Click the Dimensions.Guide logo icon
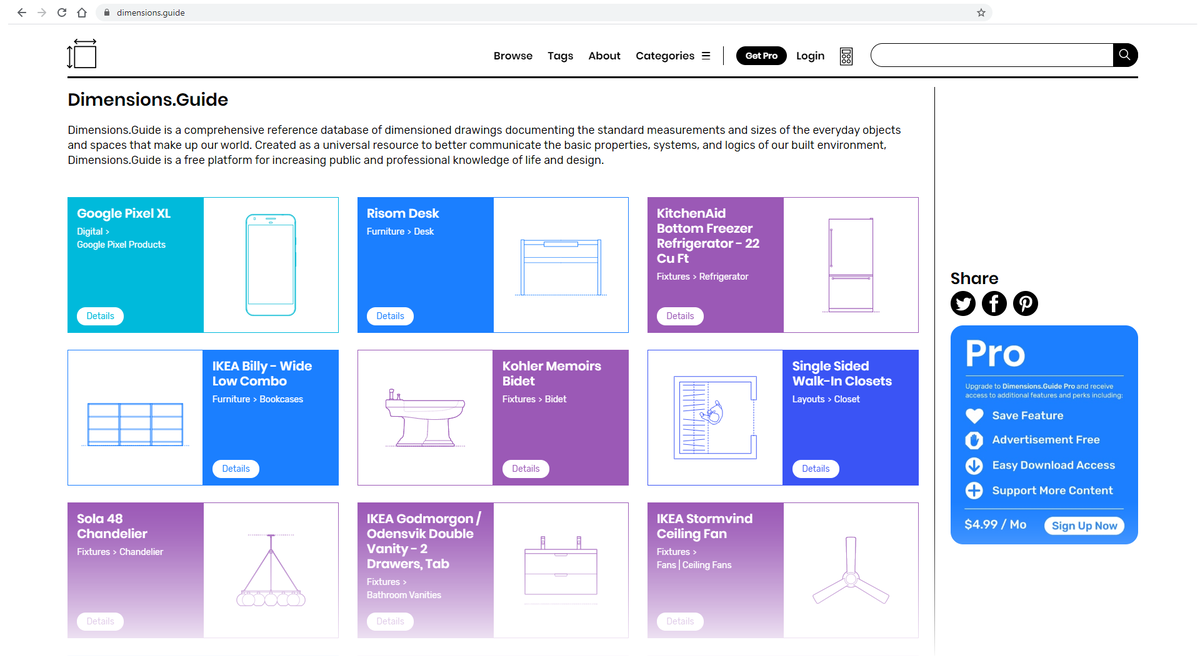 point(82,54)
